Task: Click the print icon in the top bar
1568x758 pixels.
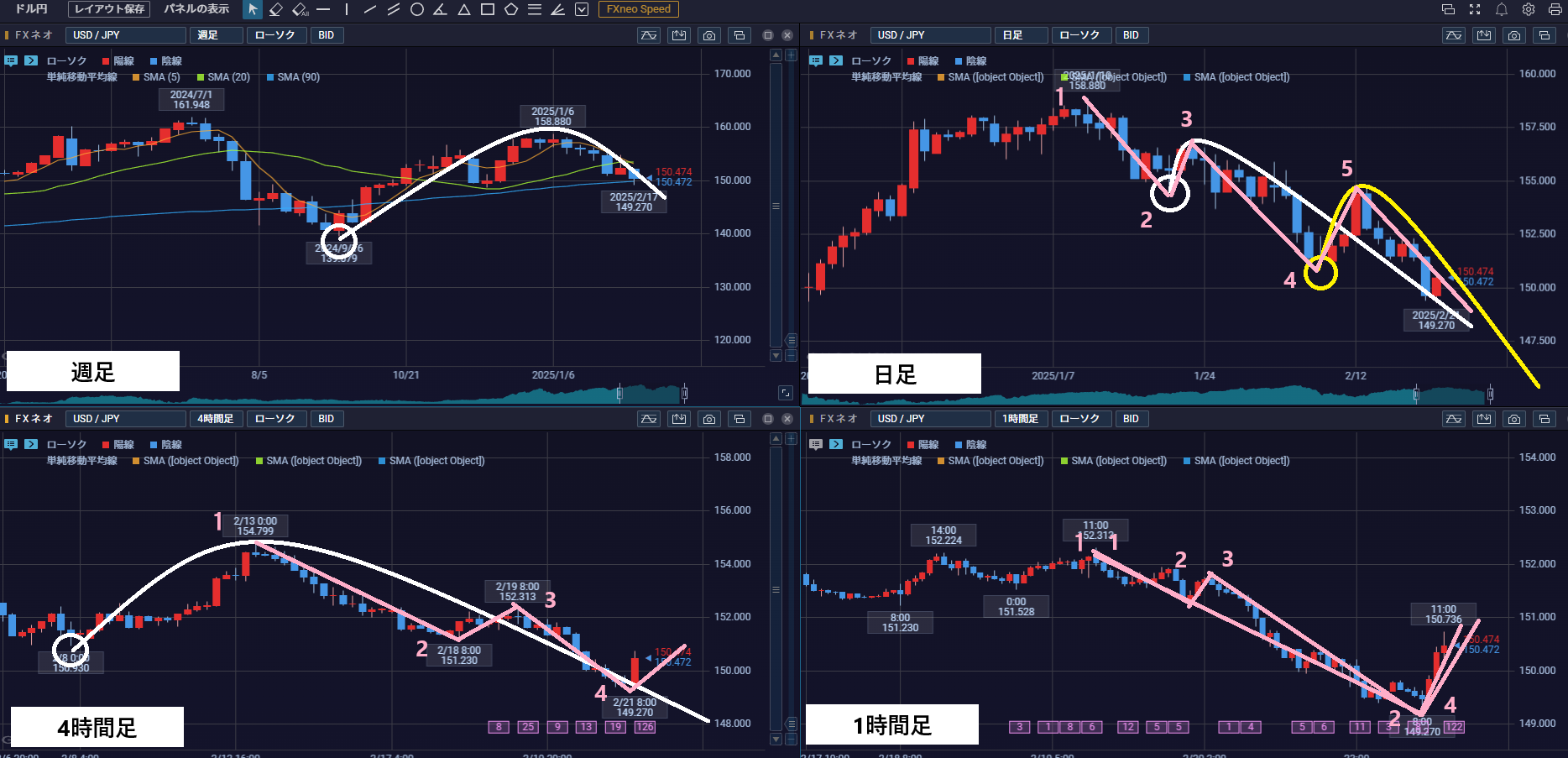Action: [x=1555, y=9]
